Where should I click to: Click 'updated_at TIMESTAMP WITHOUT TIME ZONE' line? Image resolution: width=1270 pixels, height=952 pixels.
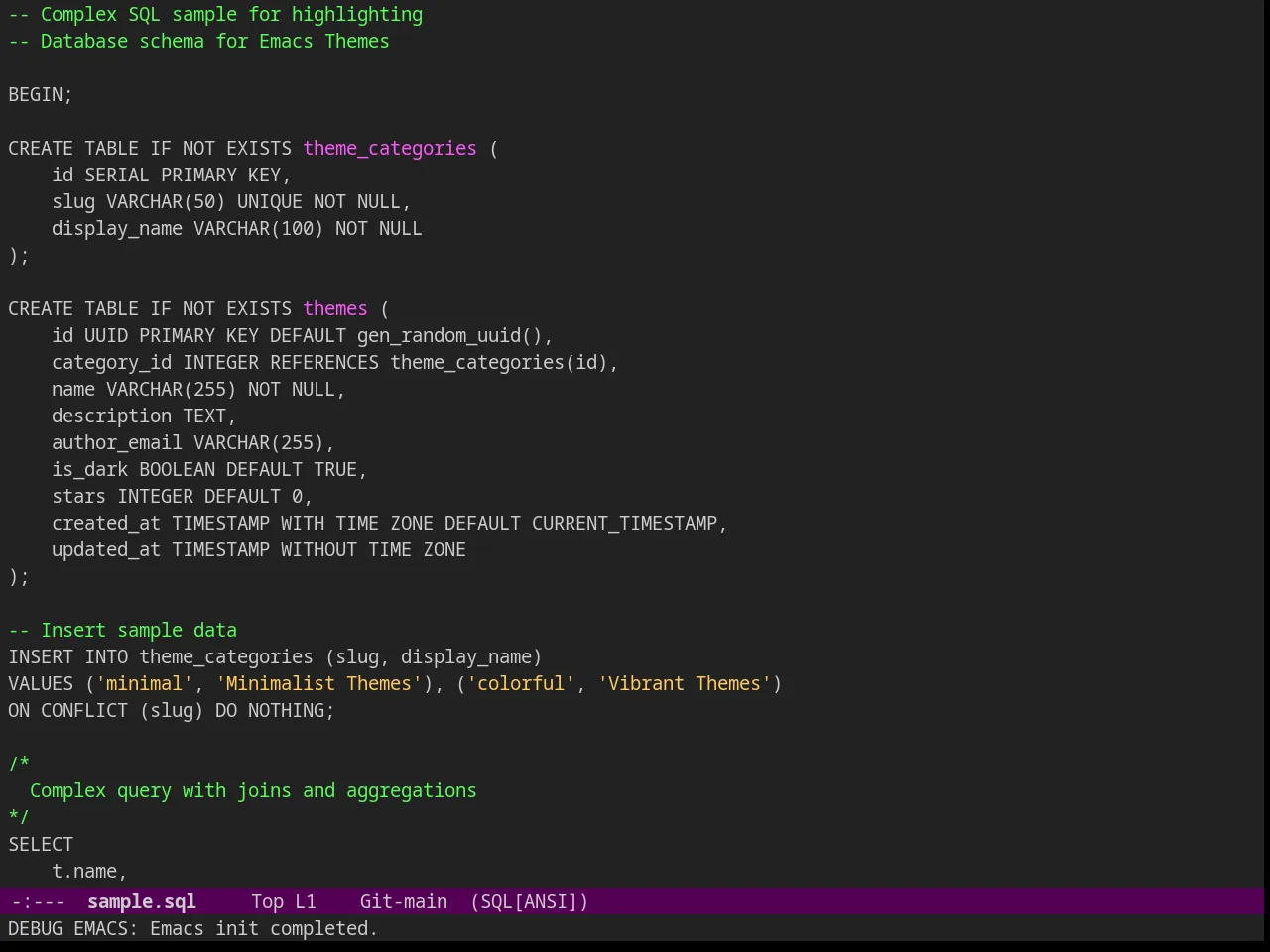pos(259,549)
